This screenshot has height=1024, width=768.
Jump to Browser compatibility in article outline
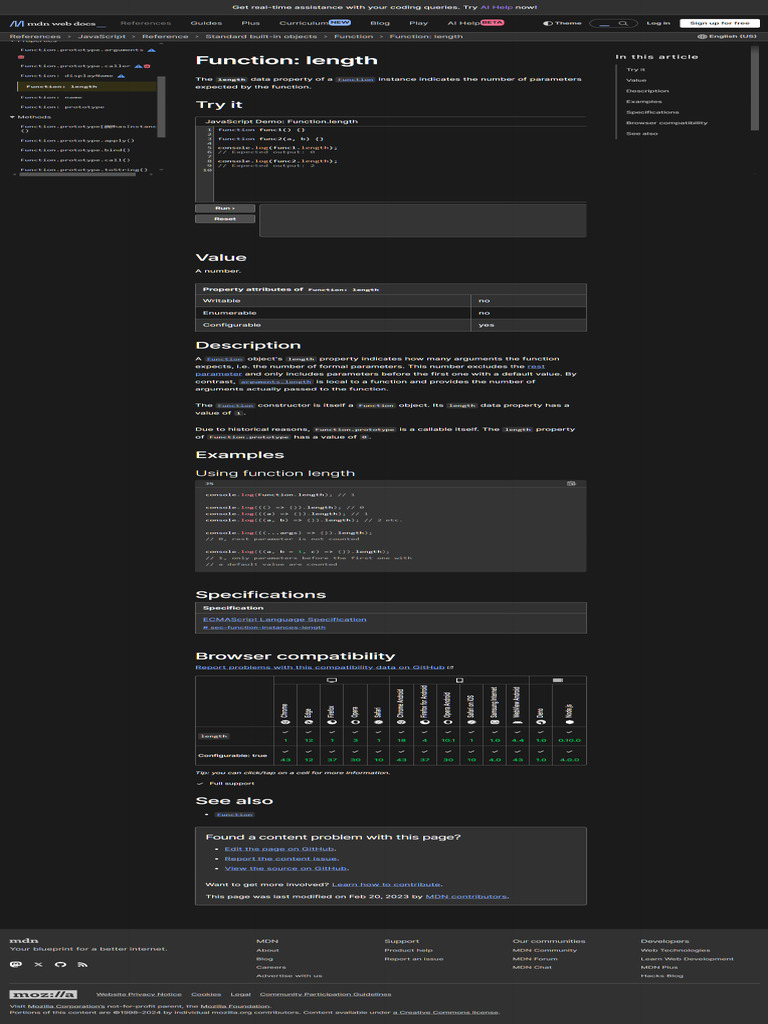(666, 123)
